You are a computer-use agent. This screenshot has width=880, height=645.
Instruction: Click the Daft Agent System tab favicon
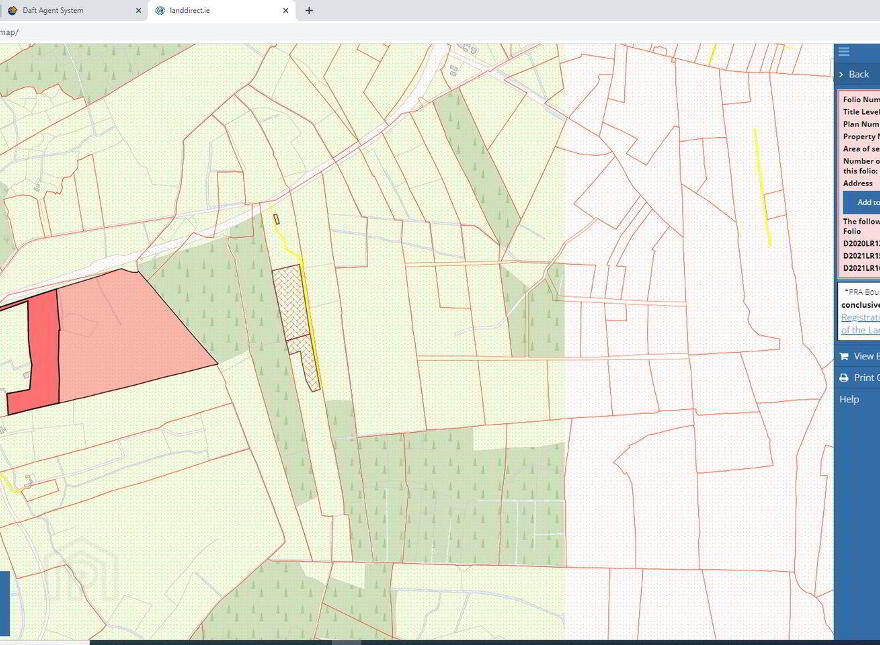[x=12, y=11]
